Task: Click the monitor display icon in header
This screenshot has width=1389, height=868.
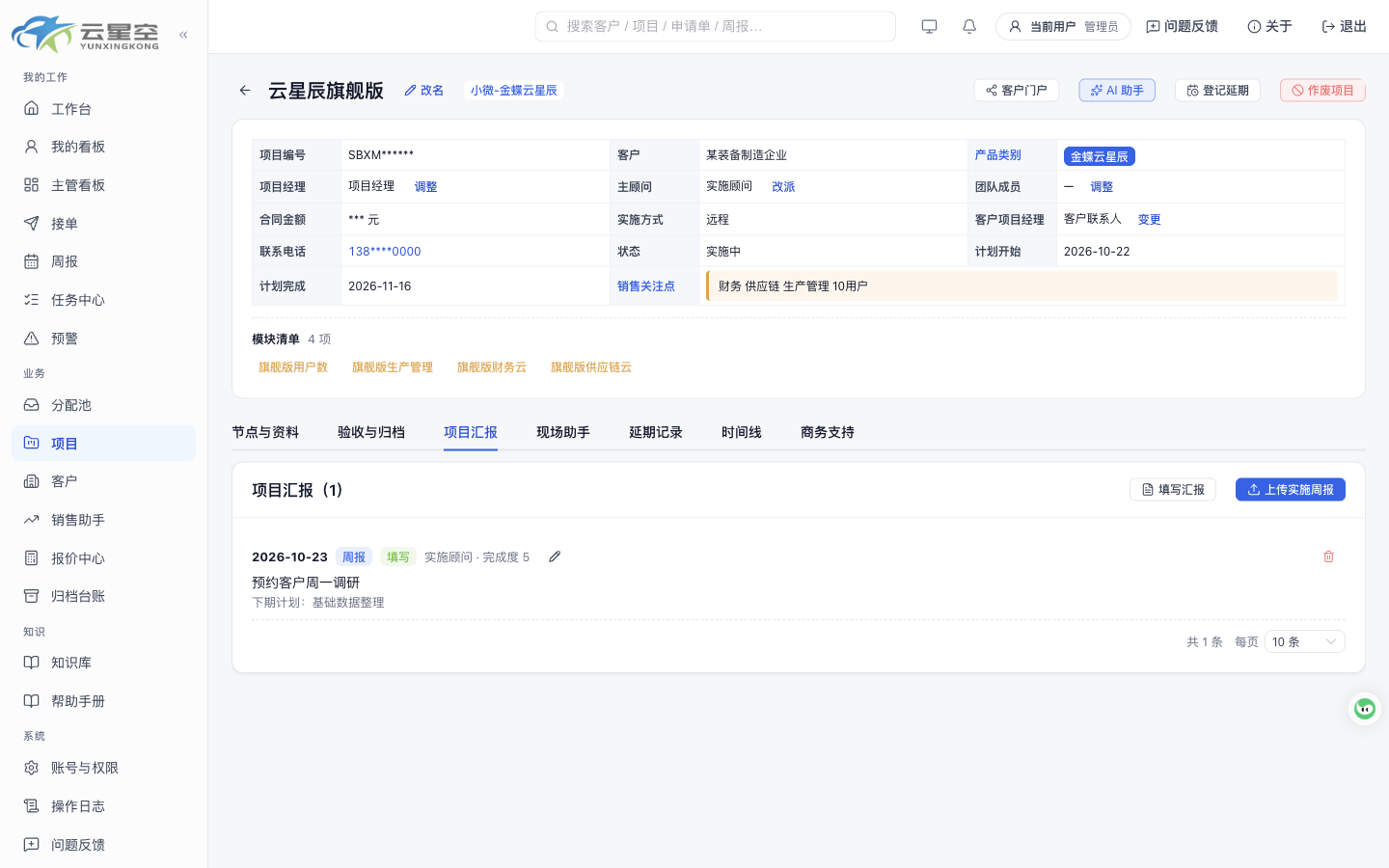Action: [929, 27]
